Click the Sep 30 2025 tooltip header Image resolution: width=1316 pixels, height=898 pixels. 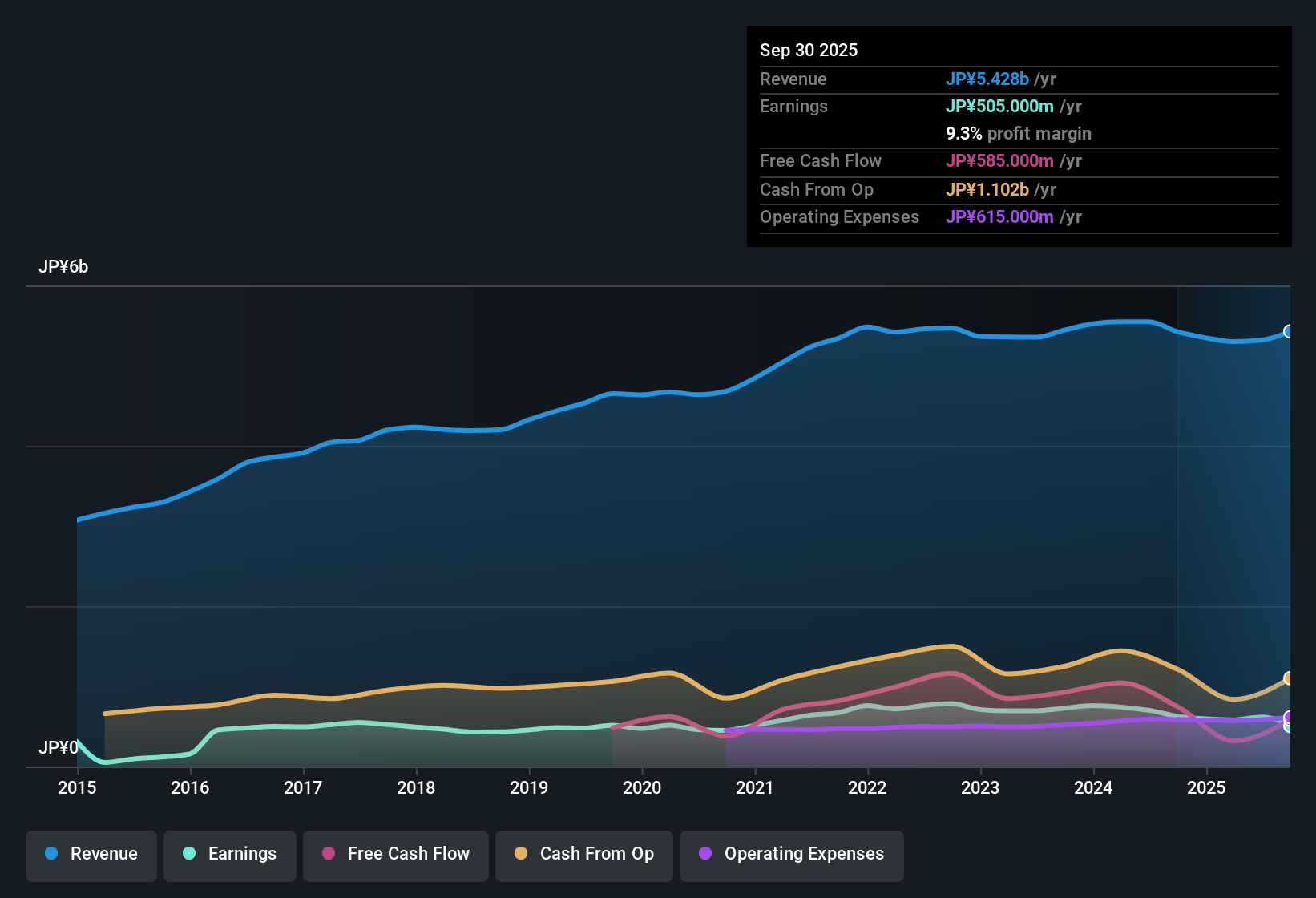point(809,50)
